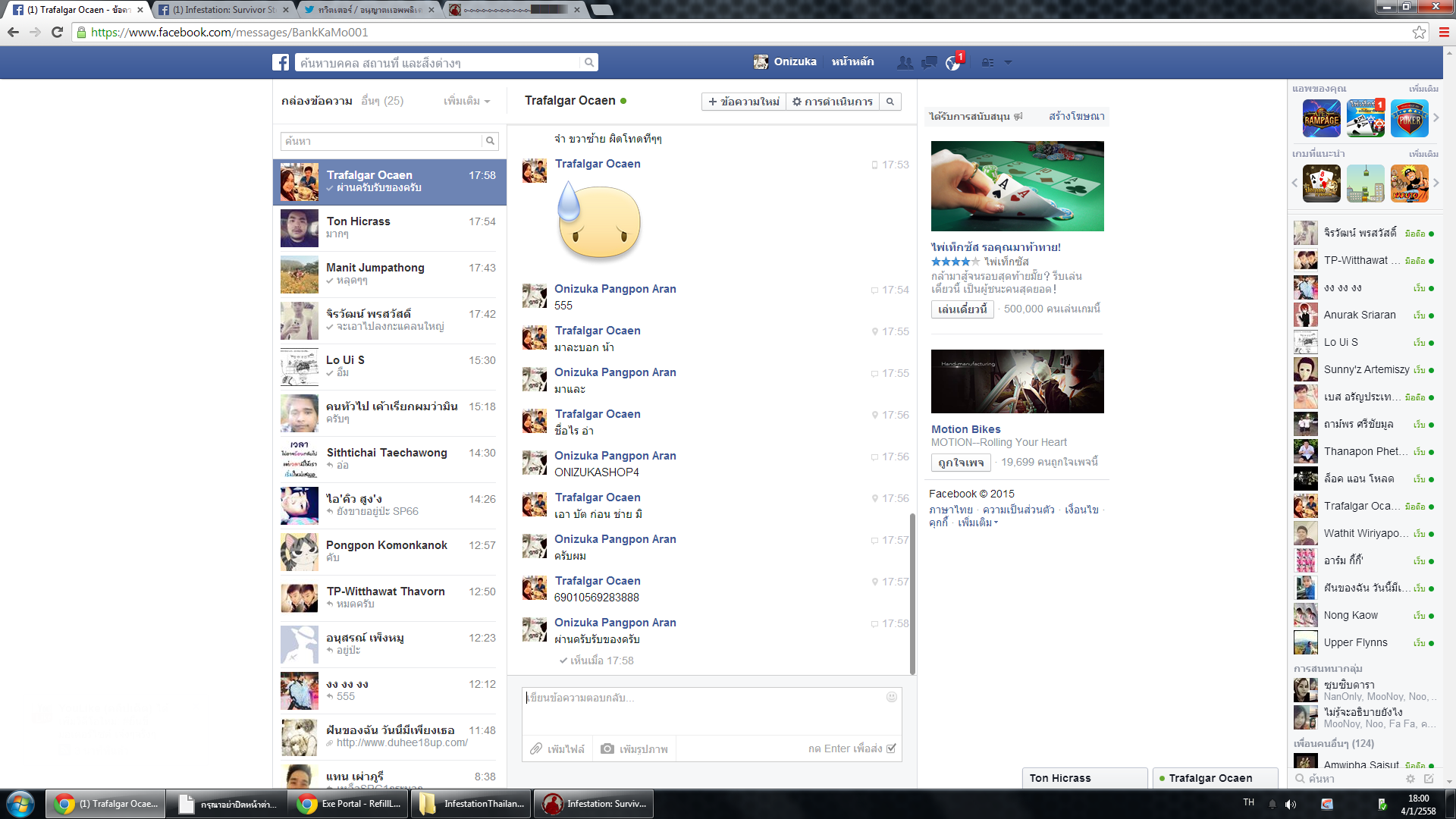Click the add photo camera icon

[607, 748]
